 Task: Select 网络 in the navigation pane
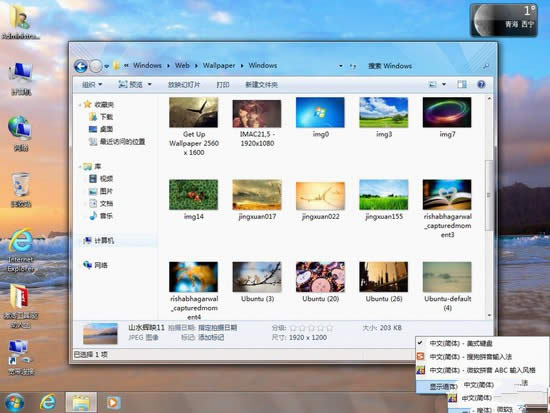tap(95, 265)
